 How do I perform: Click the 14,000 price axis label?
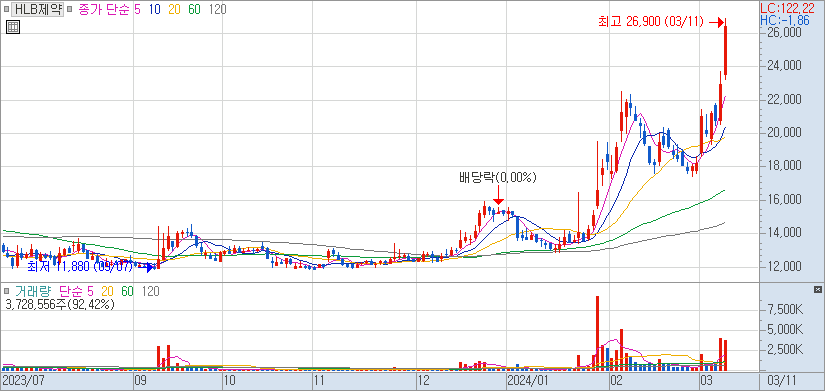click(784, 233)
